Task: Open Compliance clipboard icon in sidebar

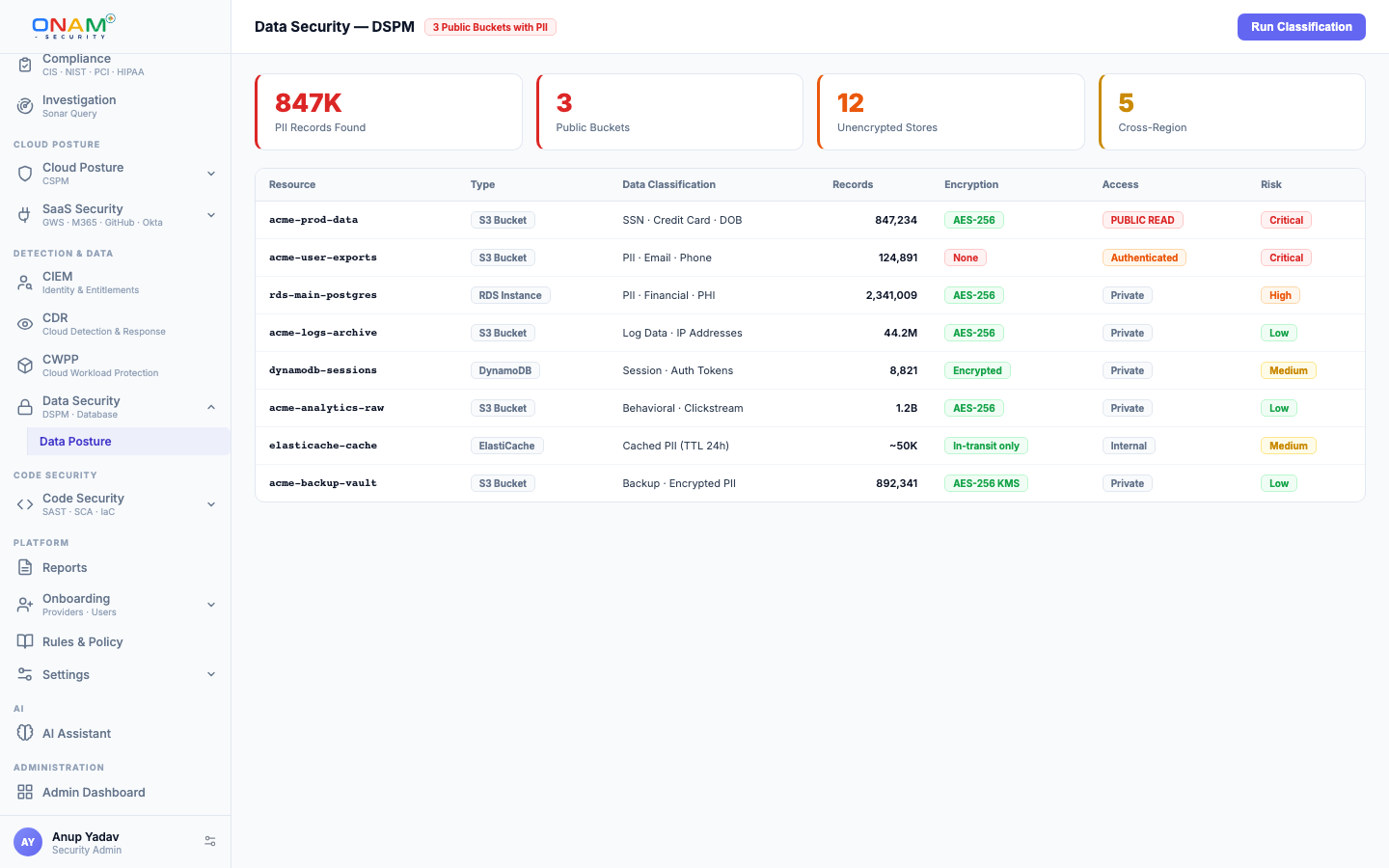Action: point(25,65)
